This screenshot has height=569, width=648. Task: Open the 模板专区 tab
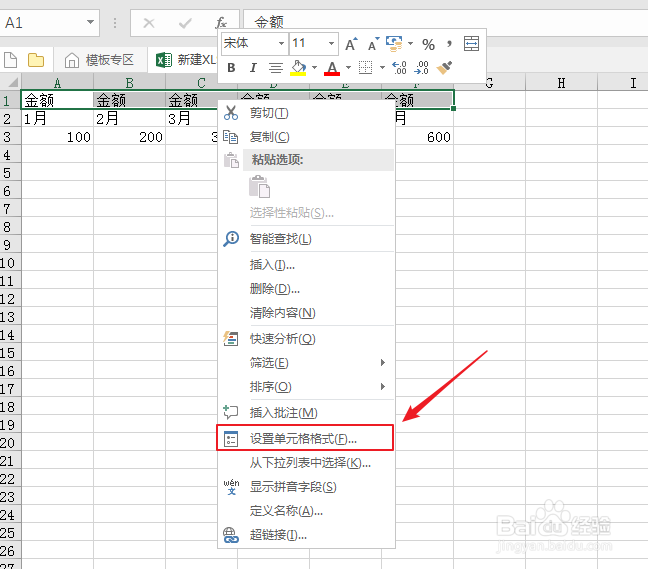click(100, 60)
